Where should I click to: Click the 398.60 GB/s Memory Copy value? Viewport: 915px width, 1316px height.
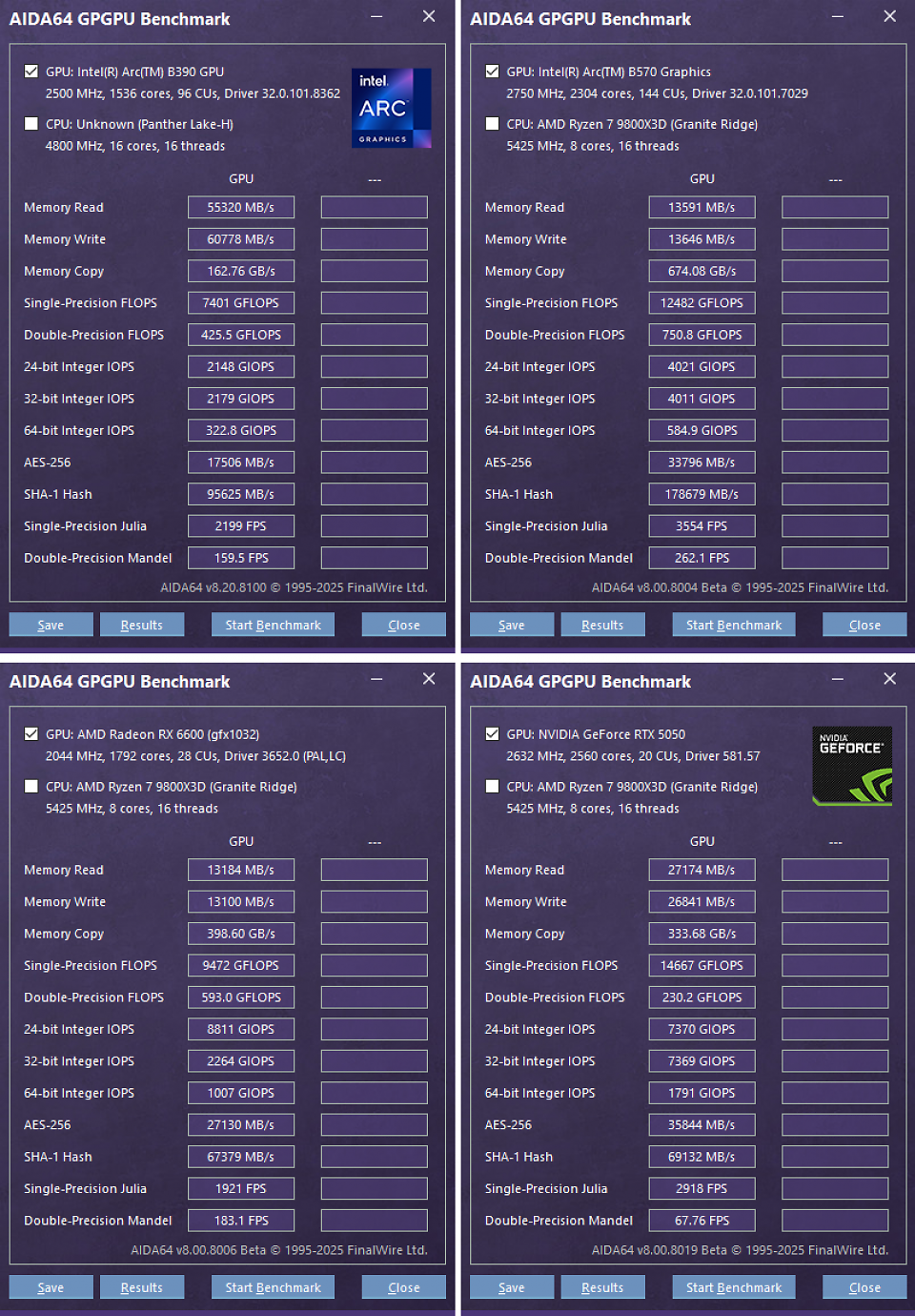coord(241,934)
